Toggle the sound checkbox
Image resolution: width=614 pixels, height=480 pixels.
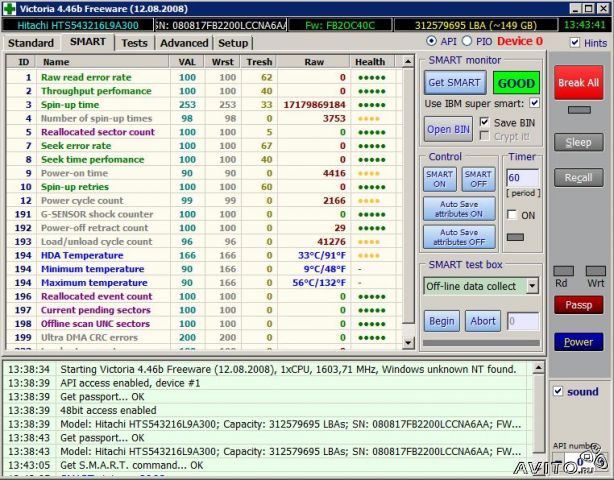(558, 391)
